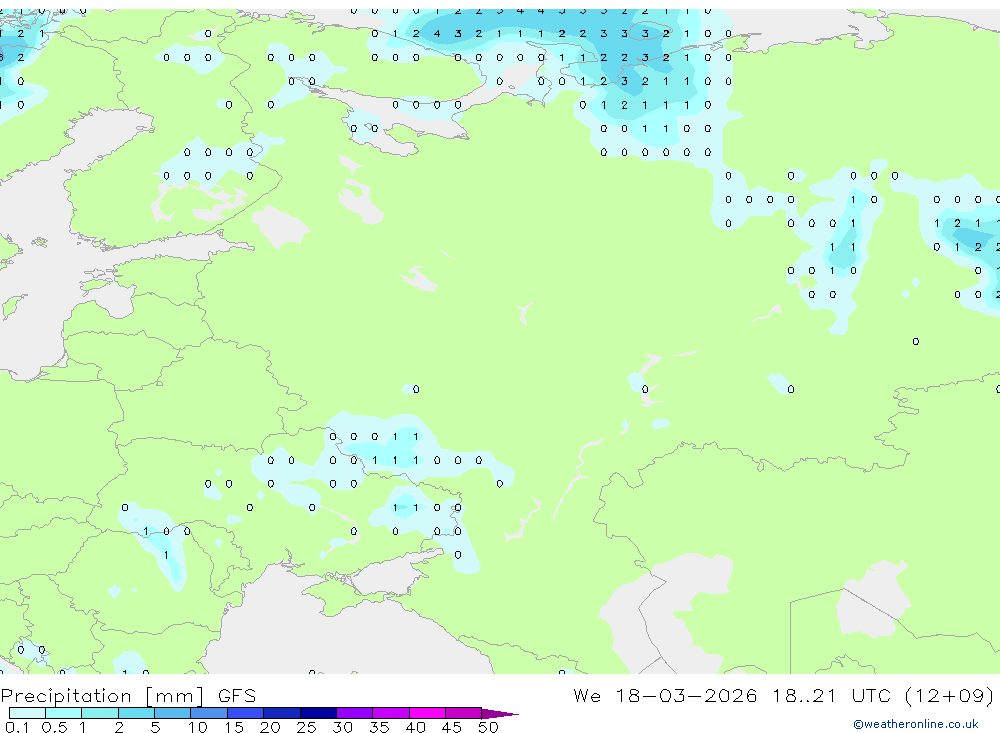Screen dimensions: 1000x733
Task: Pick the 1–2 mm legend color swatch
Action: pos(100,713)
